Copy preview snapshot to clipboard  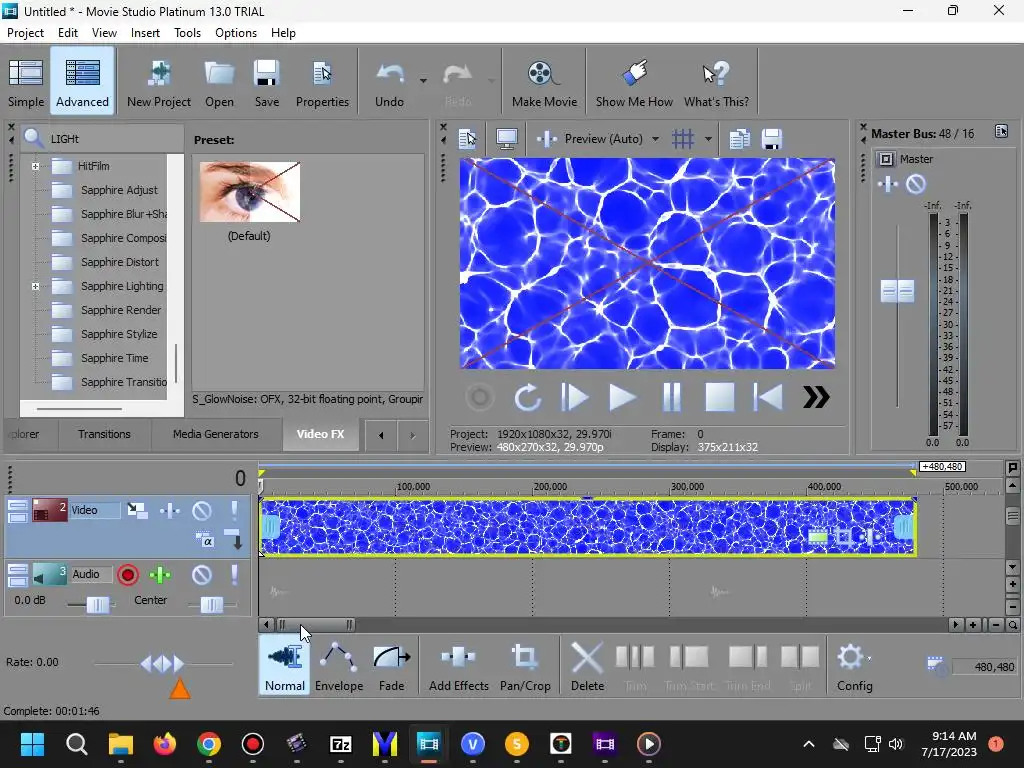click(739, 138)
